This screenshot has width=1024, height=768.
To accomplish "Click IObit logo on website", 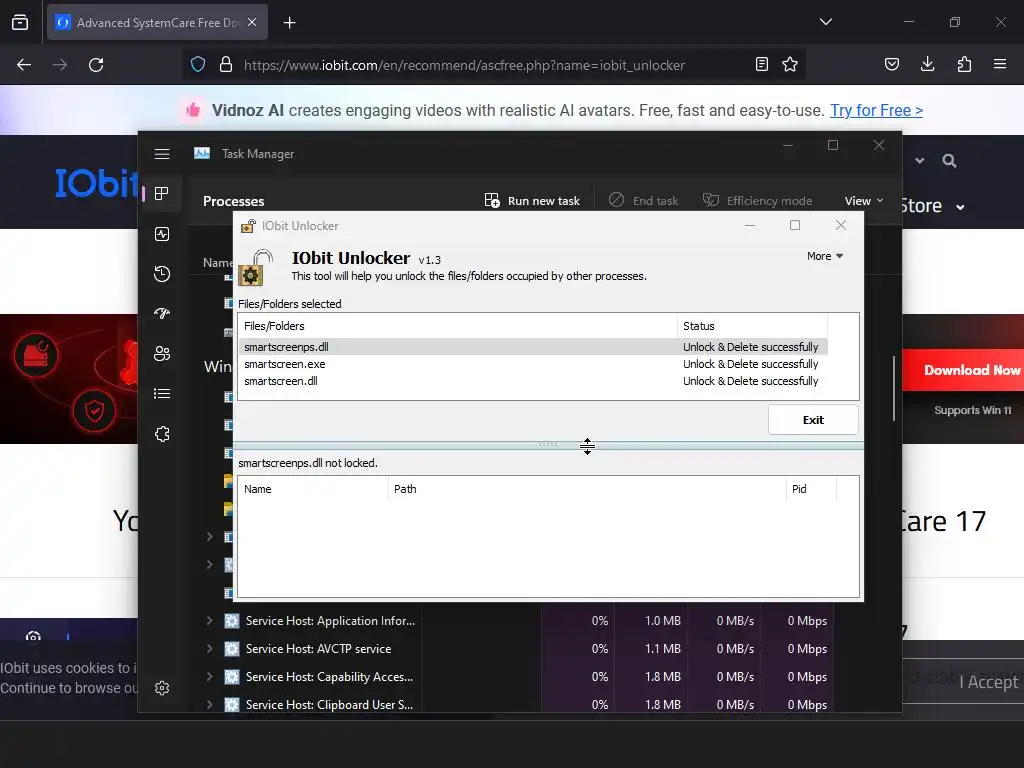I will pos(96,183).
